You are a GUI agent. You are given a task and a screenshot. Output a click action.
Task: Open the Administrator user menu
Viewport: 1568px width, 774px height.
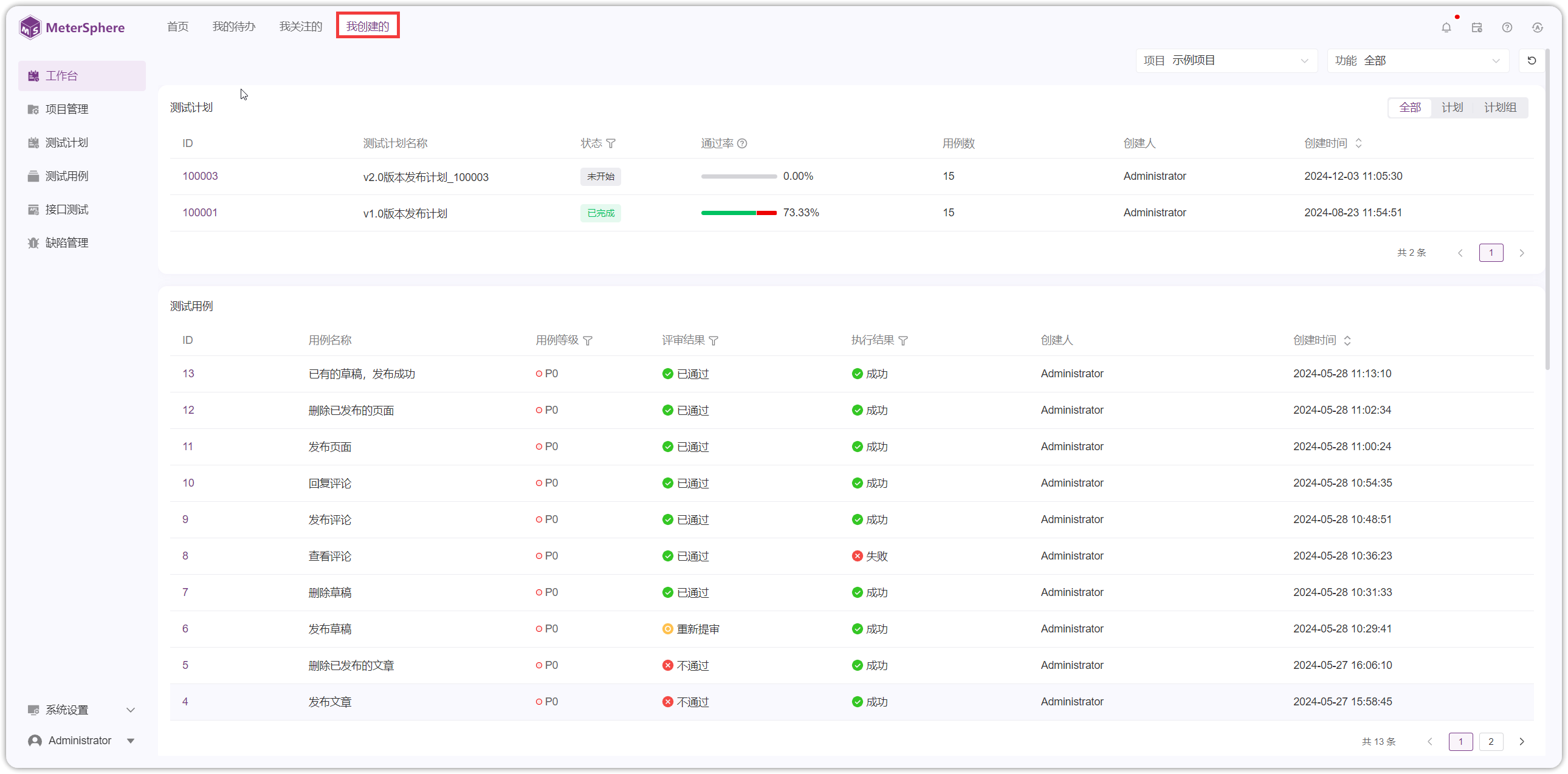(81, 740)
